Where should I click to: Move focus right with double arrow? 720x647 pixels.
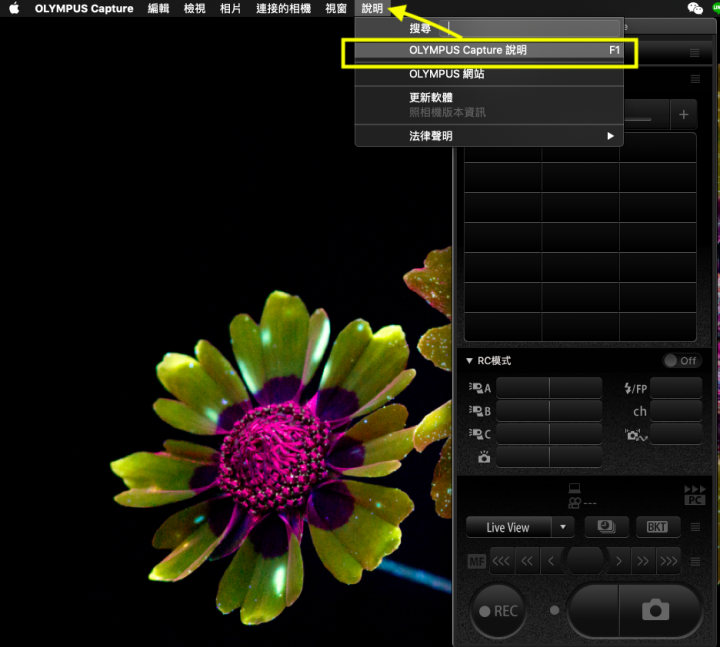pos(643,561)
